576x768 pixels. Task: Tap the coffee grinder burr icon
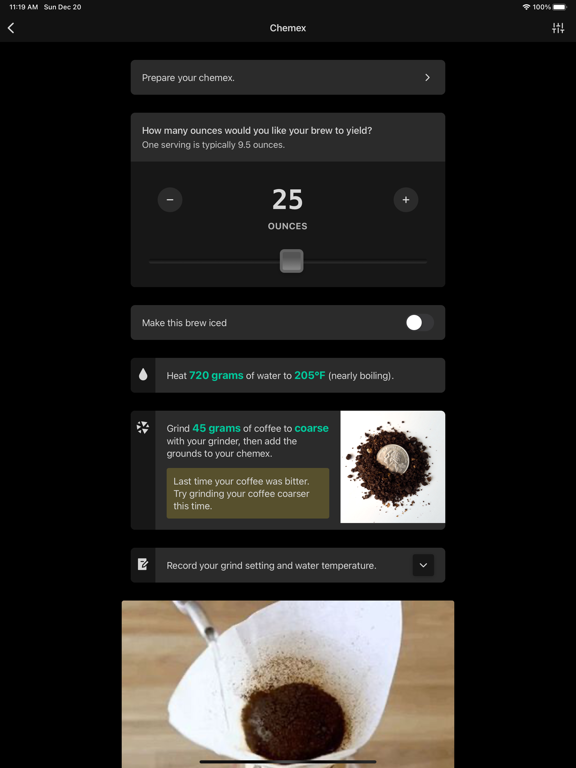(x=143, y=427)
